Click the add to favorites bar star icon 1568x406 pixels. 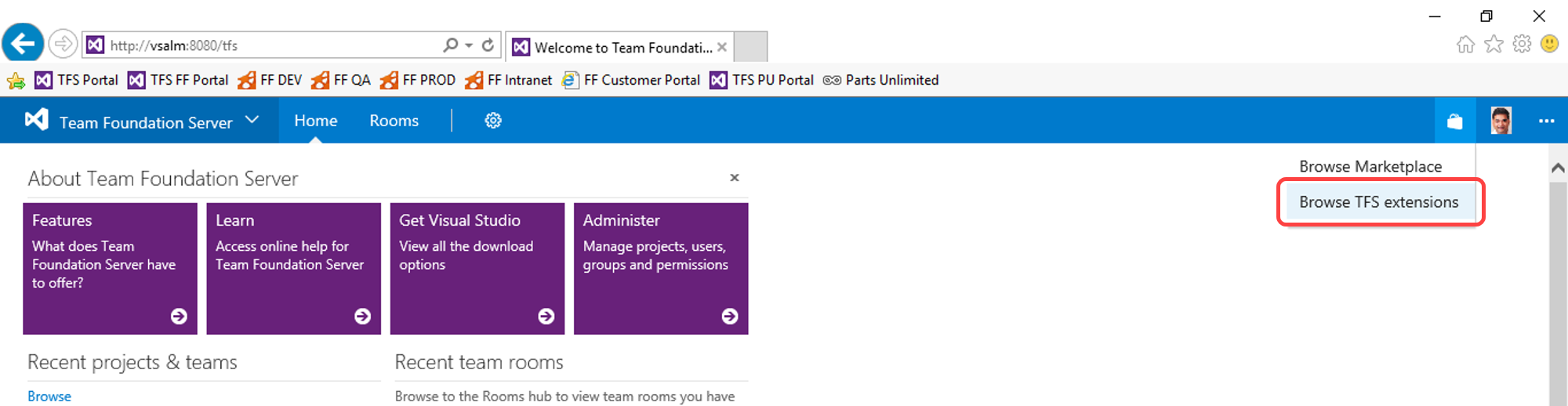[x=16, y=80]
